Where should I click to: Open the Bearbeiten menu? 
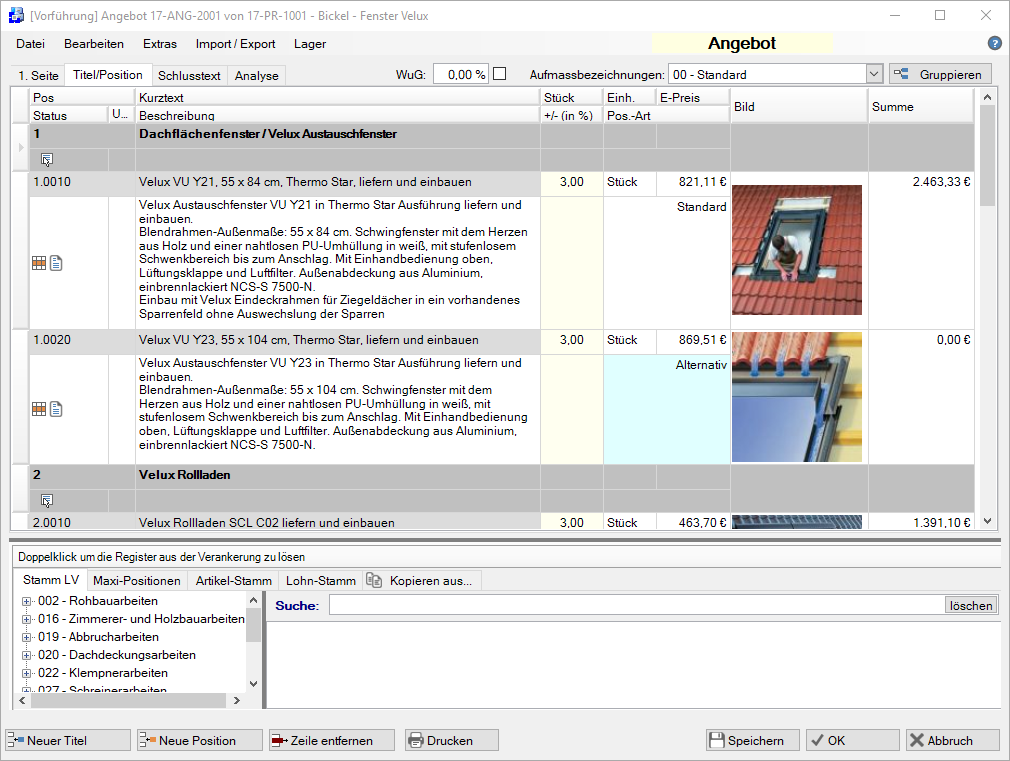click(94, 44)
